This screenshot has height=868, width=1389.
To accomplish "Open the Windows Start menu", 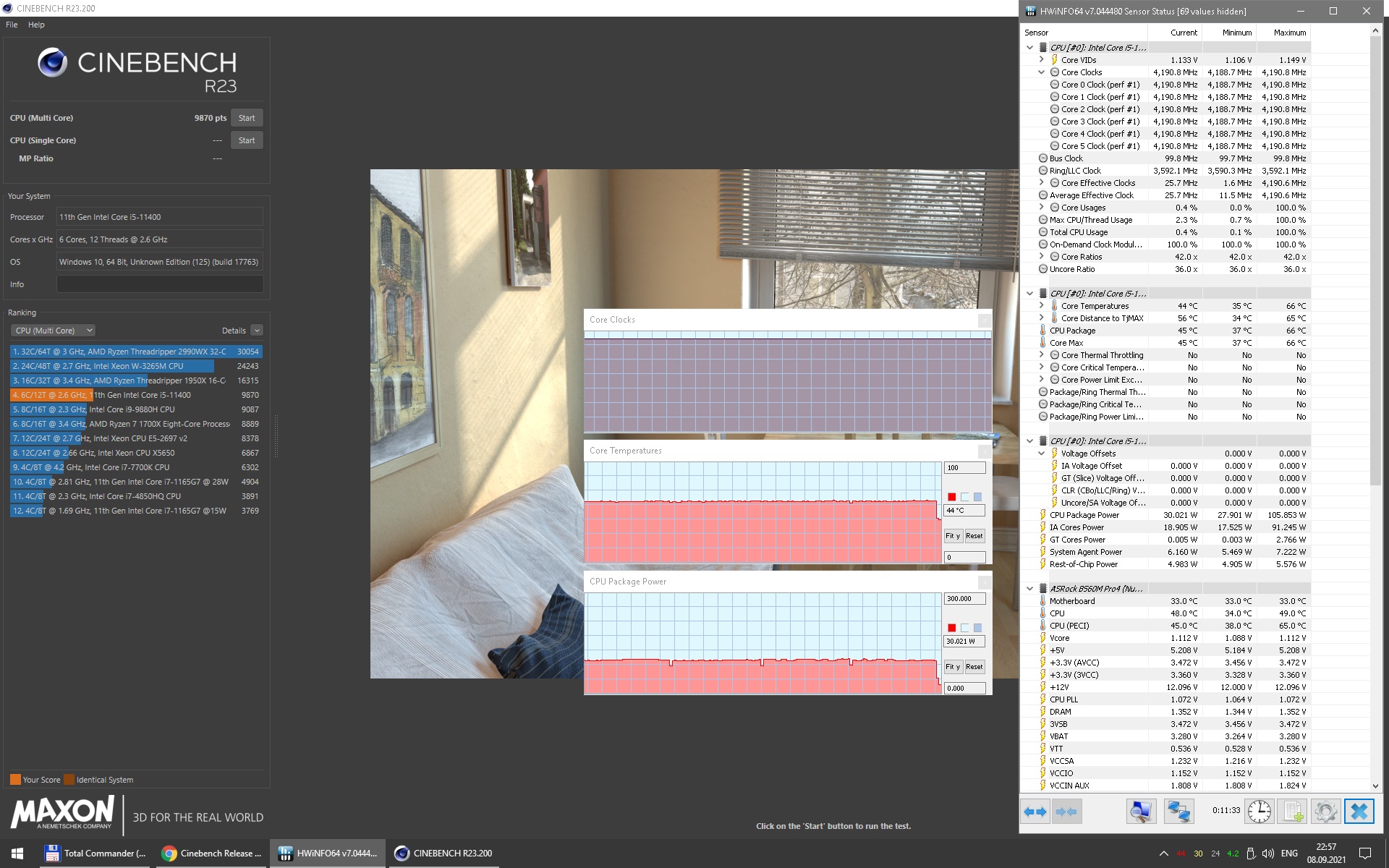I will (x=17, y=854).
